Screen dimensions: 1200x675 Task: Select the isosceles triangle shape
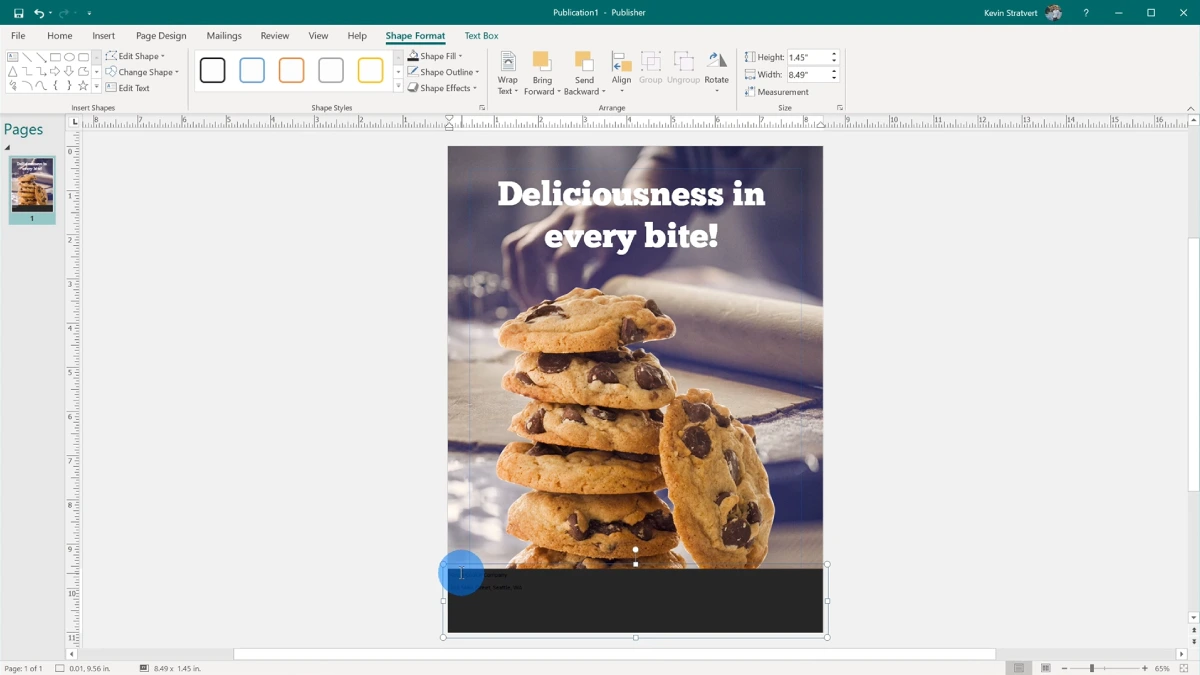[13, 72]
